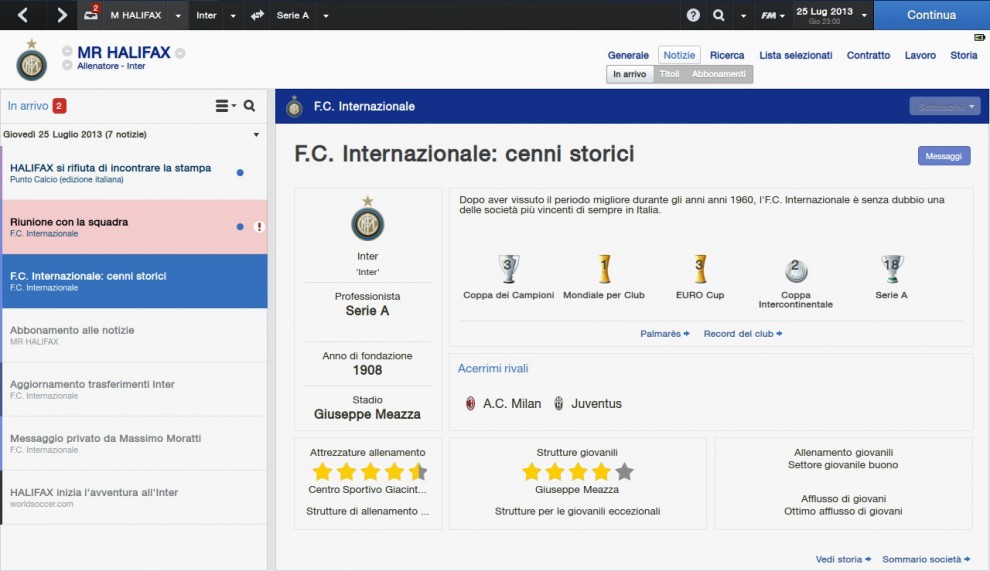This screenshot has height=571, width=990.
Task: Click the Giuseppe Meazza stadium name
Action: (x=367, y=414)
